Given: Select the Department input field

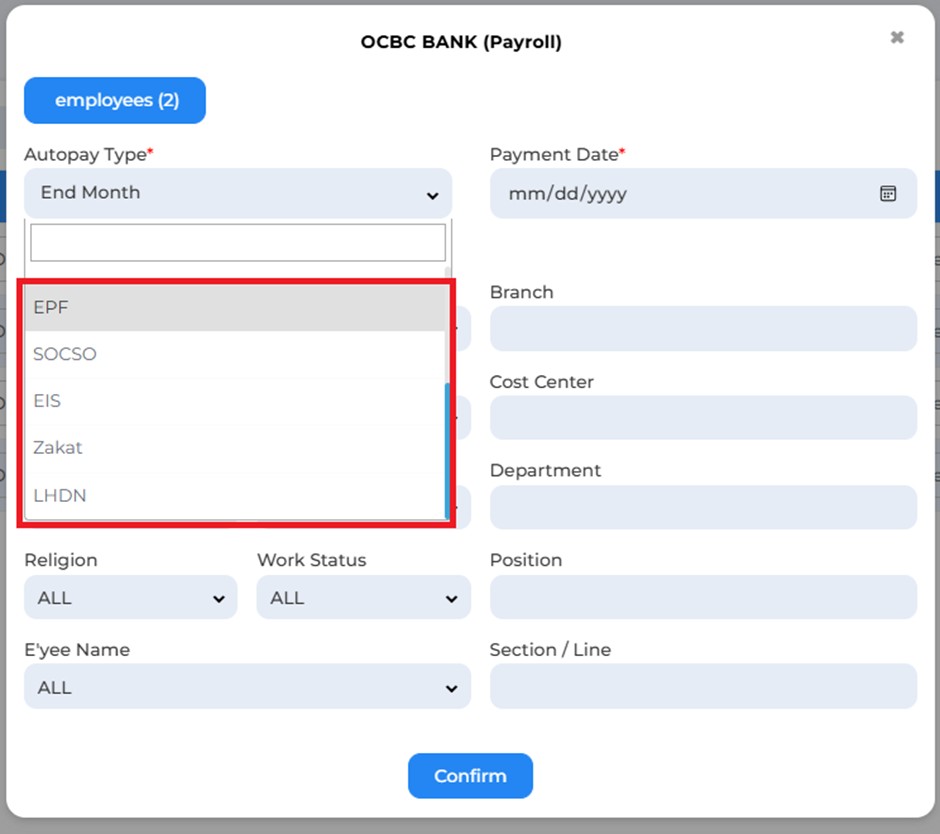Looking at the screenshot, I should pyautogui.click(x=703, y=507).
